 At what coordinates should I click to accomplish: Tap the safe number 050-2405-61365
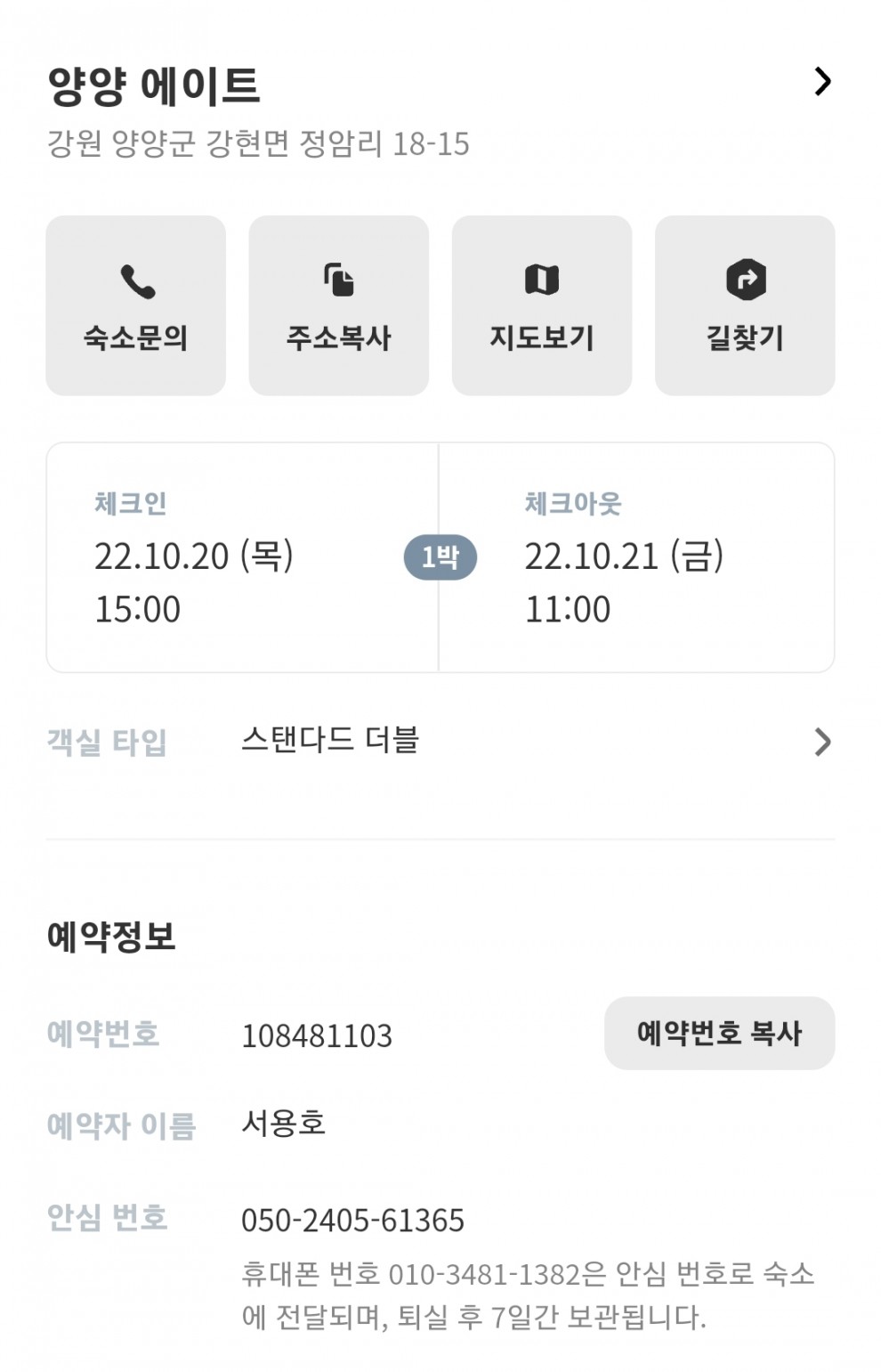pos(352,1220)
